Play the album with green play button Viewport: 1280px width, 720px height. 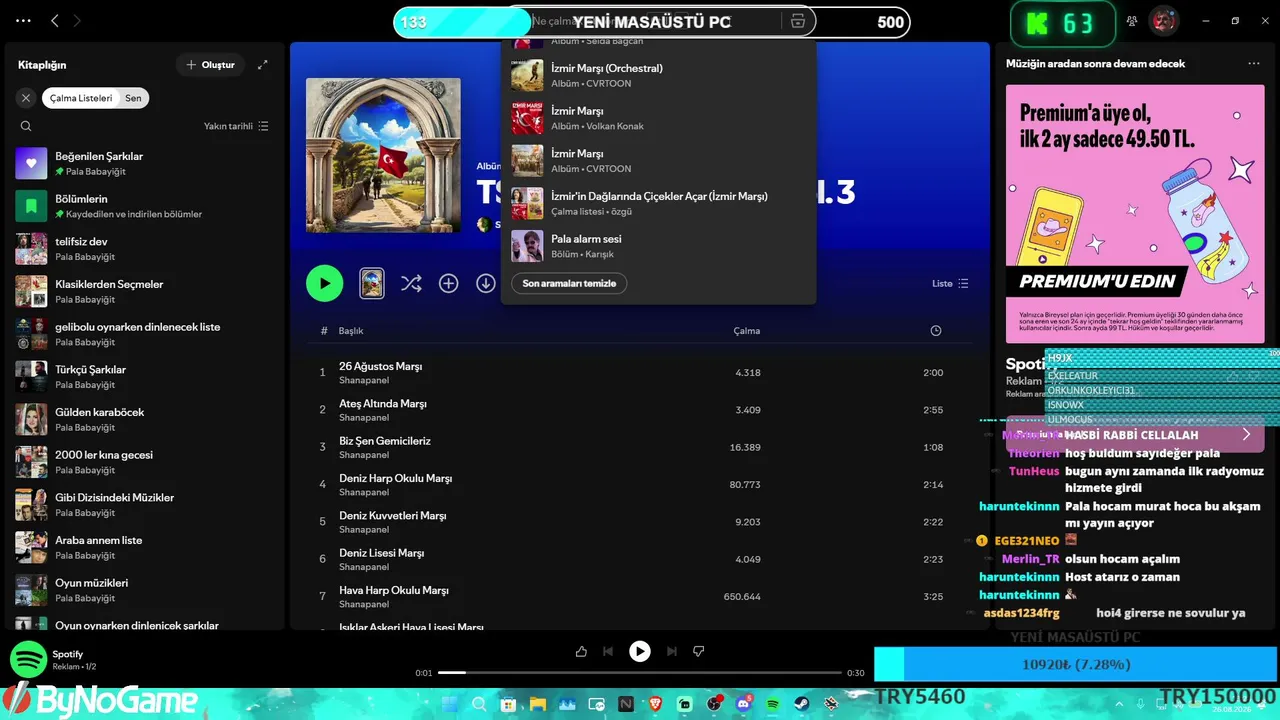324,283
